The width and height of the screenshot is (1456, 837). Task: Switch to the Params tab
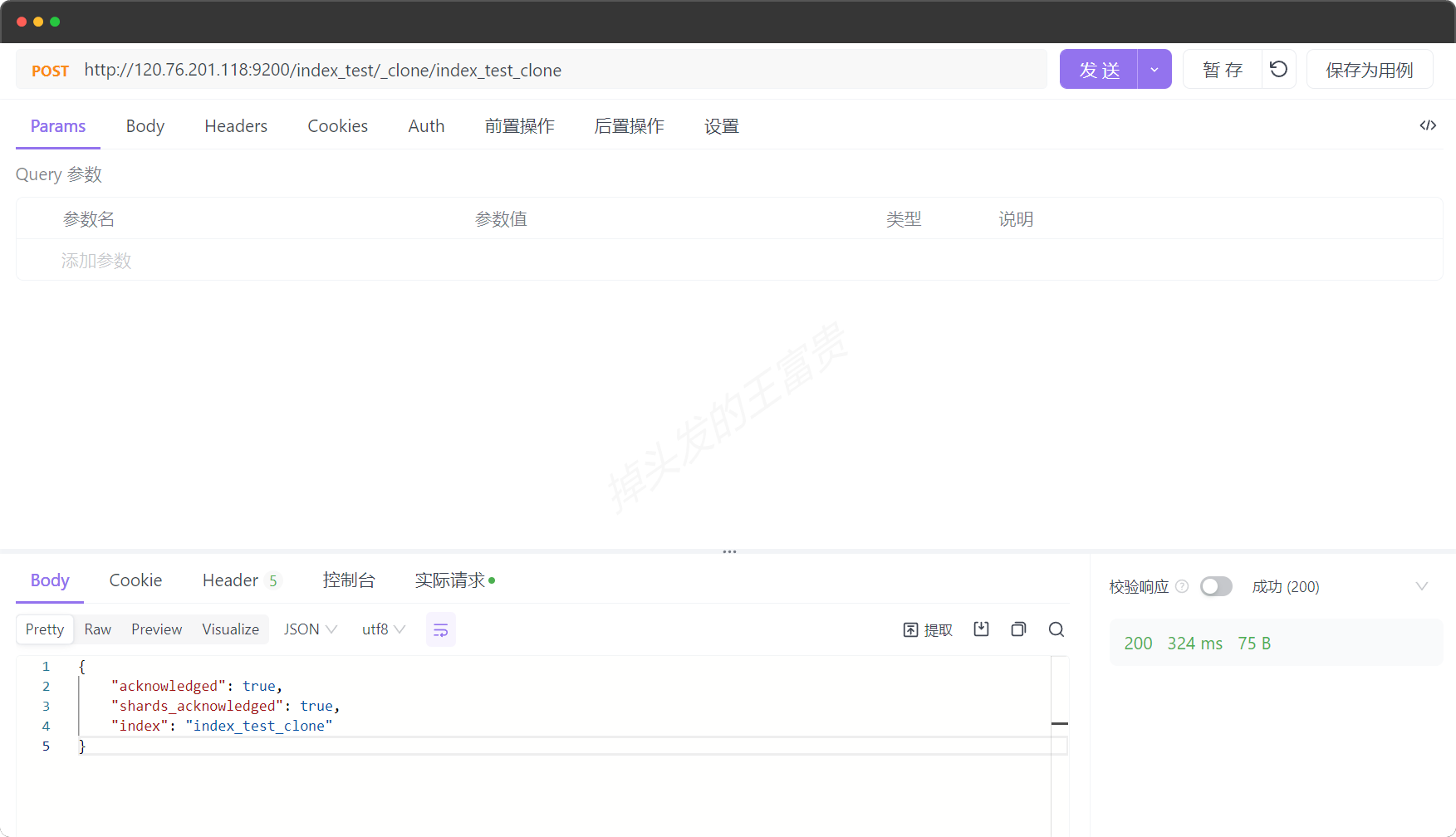[58, 126]
